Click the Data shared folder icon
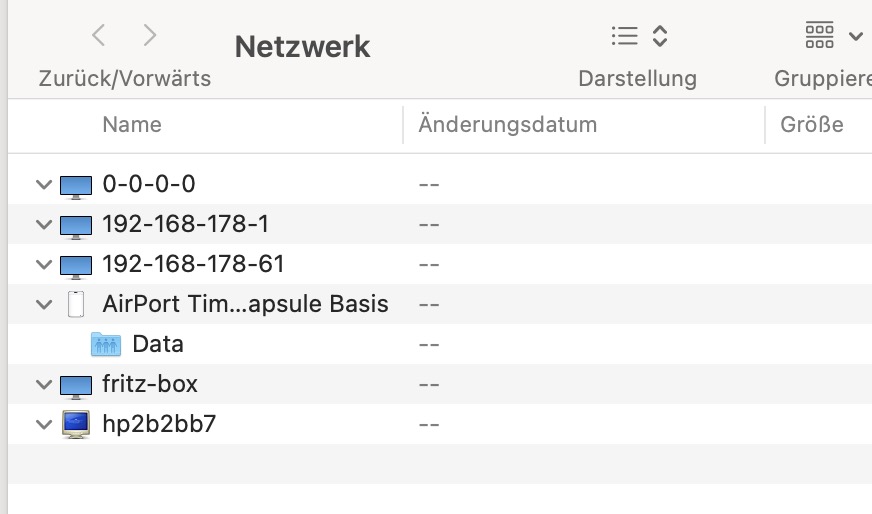Viewport: 872px width, 514px height. click(106, 345)
